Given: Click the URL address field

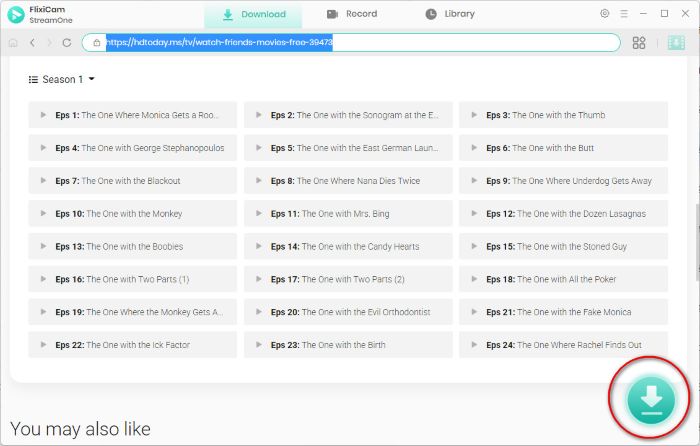Looking at the screenshot, I should tap(351, 43).
